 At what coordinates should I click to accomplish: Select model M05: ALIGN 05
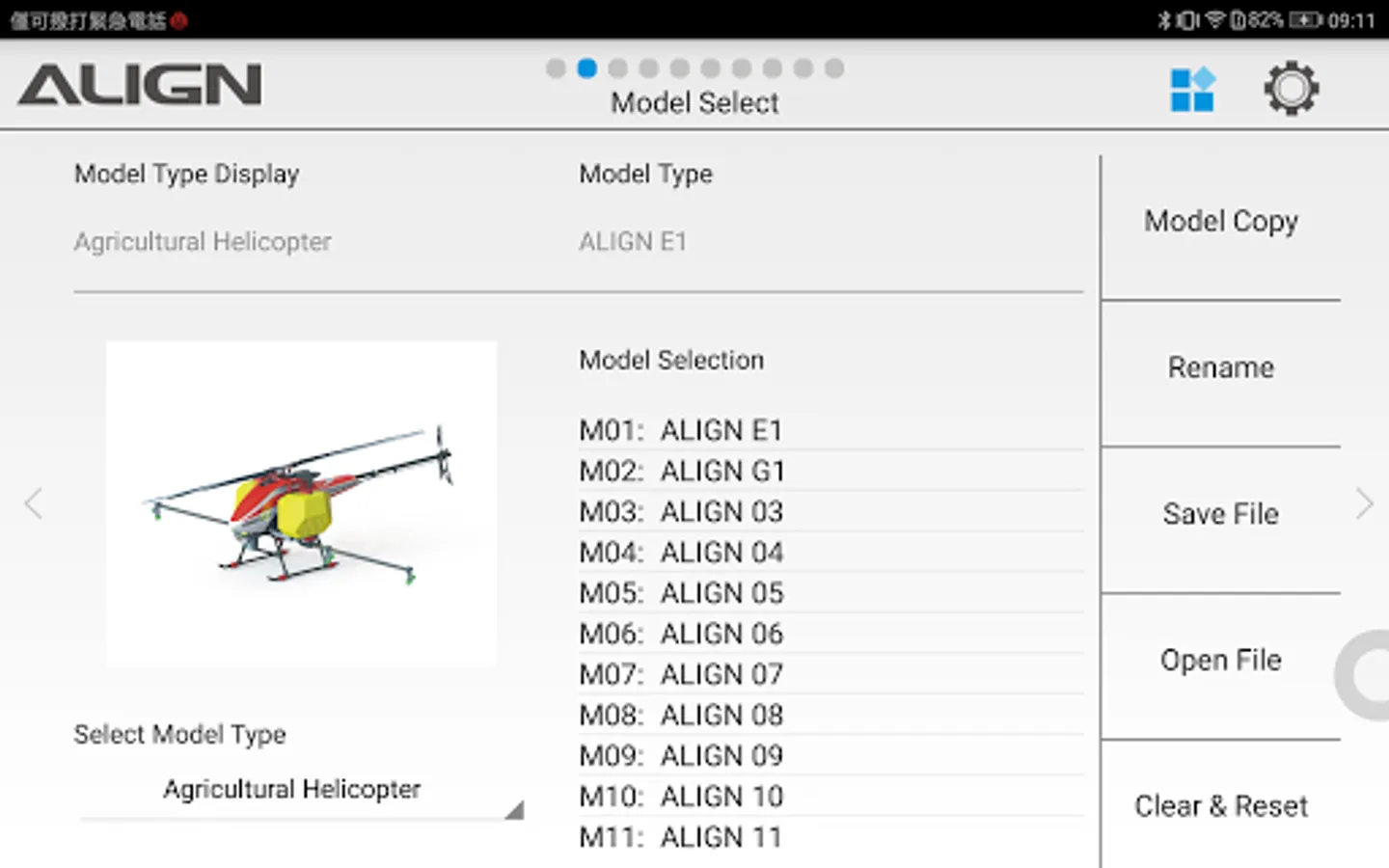click(831, 593)
